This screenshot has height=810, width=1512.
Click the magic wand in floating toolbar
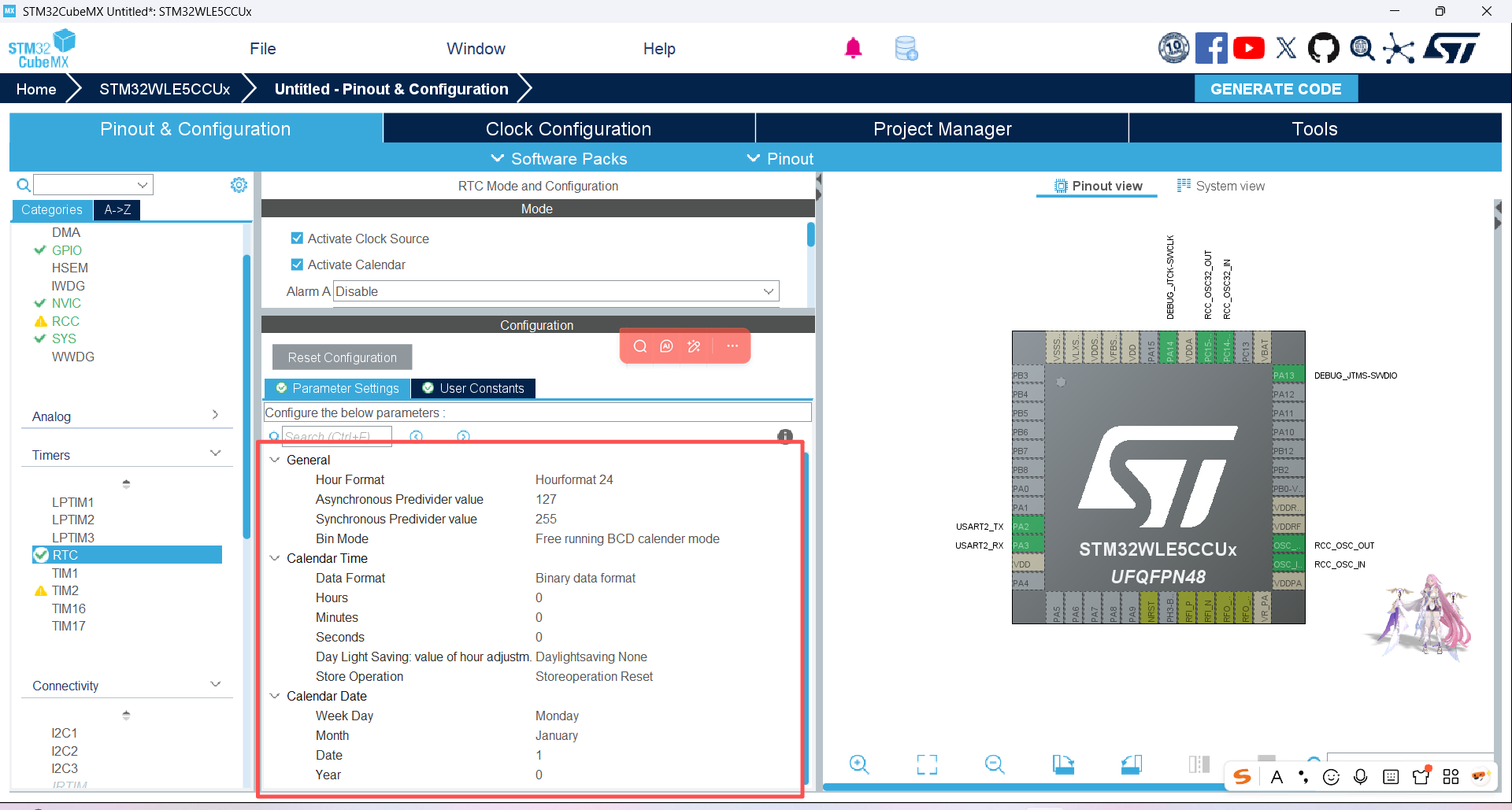pos(694,346)
